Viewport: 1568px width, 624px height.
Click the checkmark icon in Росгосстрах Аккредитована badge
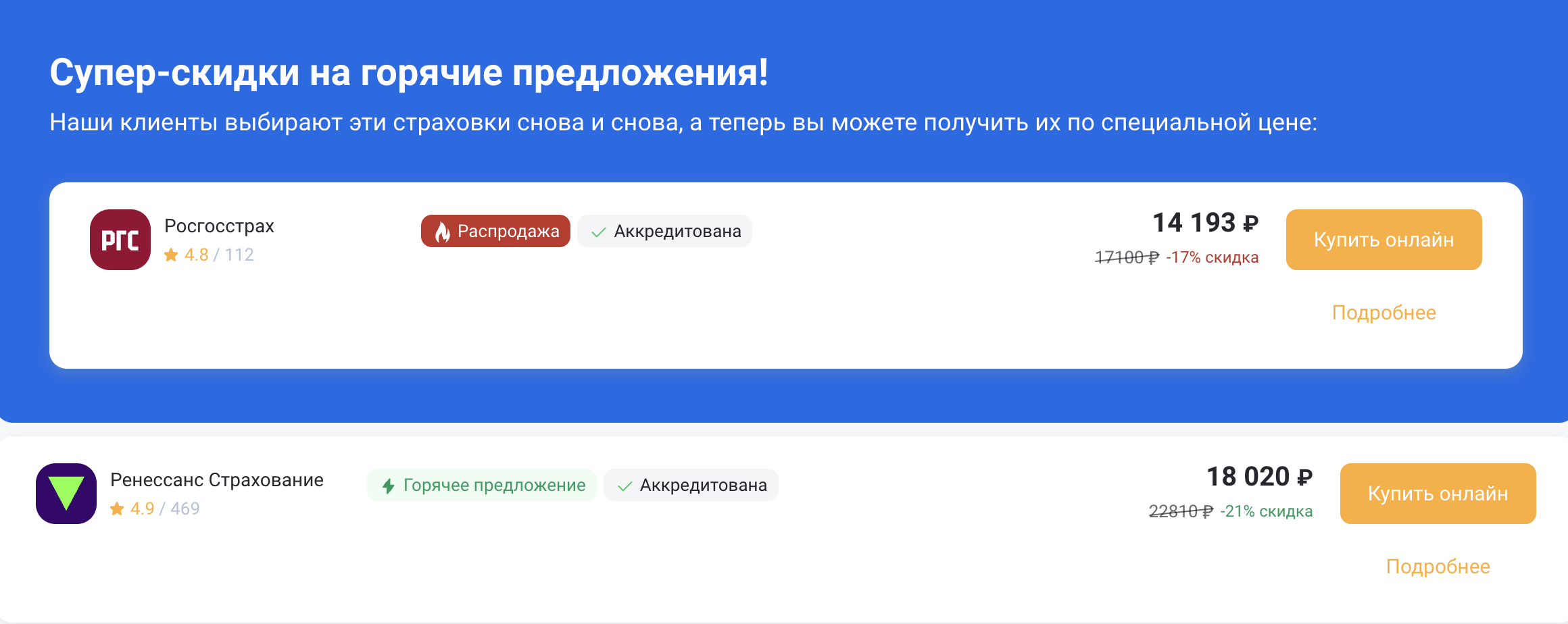598,232
